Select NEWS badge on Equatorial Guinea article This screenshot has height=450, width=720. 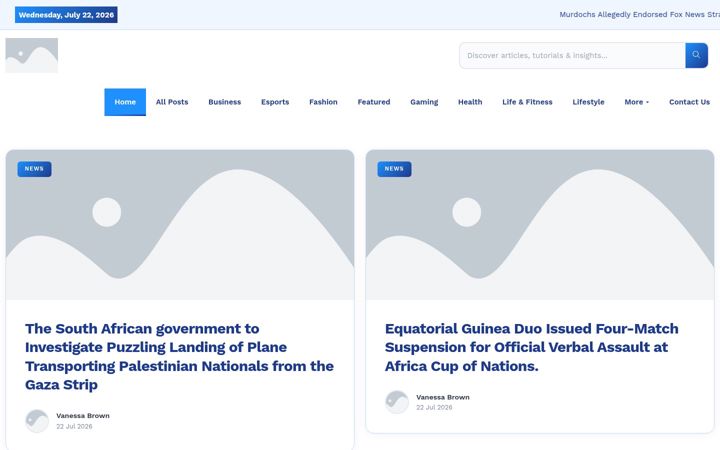tap(394, 169)
